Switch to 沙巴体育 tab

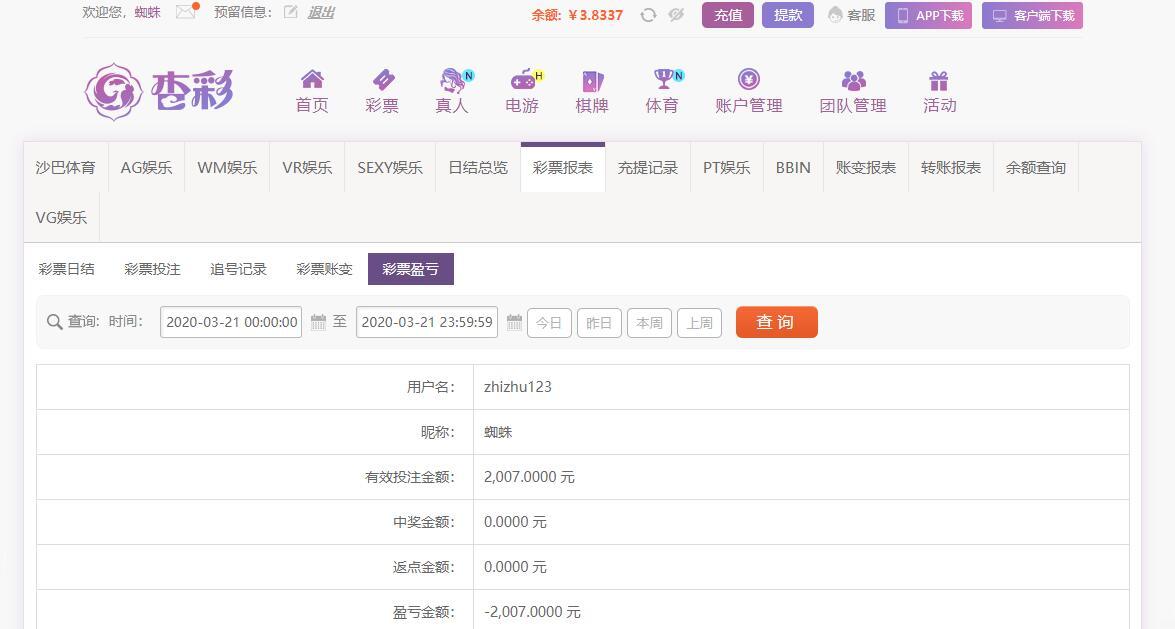[x=66, y=167]
